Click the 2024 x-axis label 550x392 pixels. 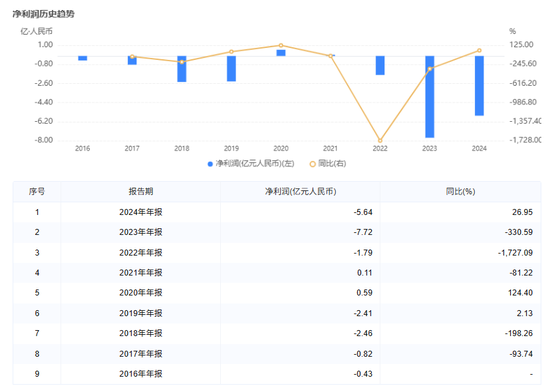(x=479, y=149)
